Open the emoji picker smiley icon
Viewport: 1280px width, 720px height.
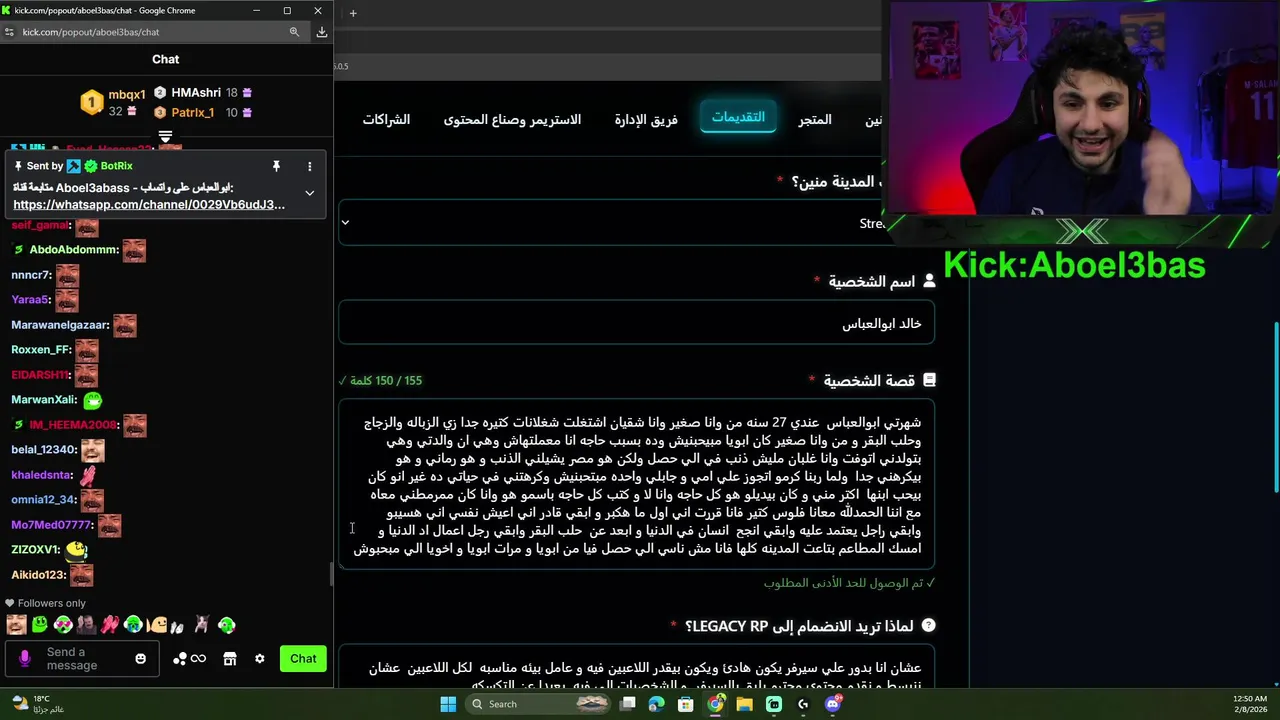tap(141, 659)
